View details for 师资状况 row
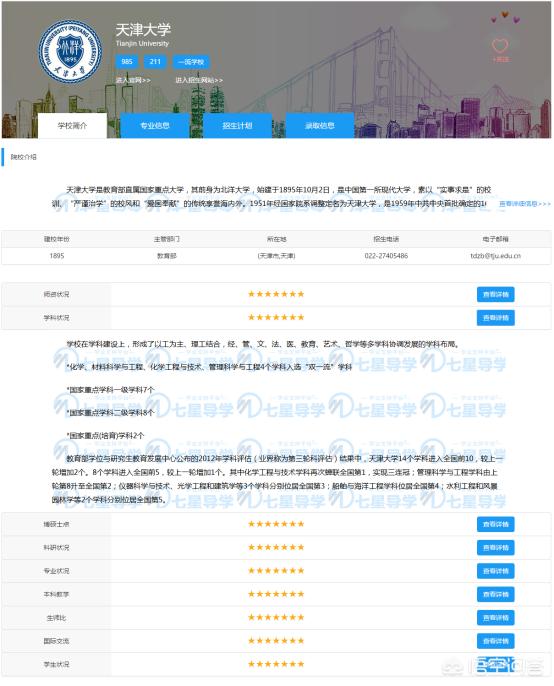 495,294
